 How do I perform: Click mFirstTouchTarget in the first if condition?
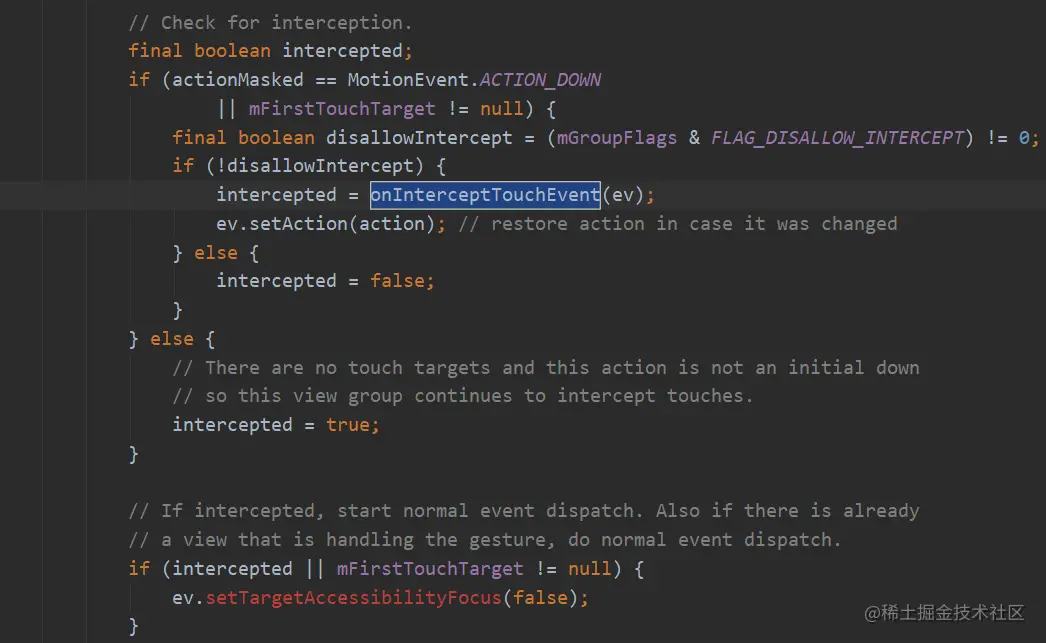click(x=342, y=109)
